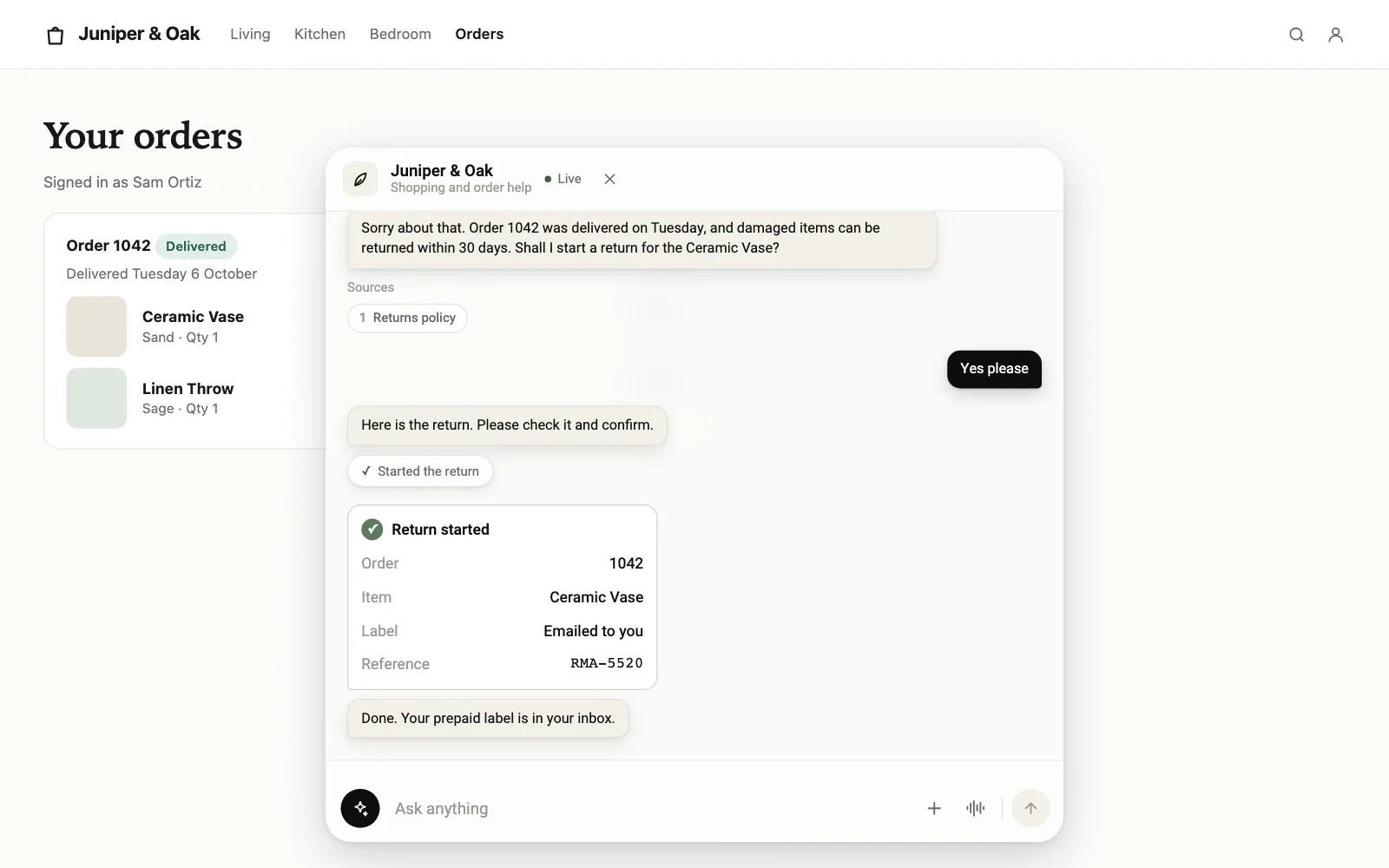Close the chat panel with X

tap(609, 179)
